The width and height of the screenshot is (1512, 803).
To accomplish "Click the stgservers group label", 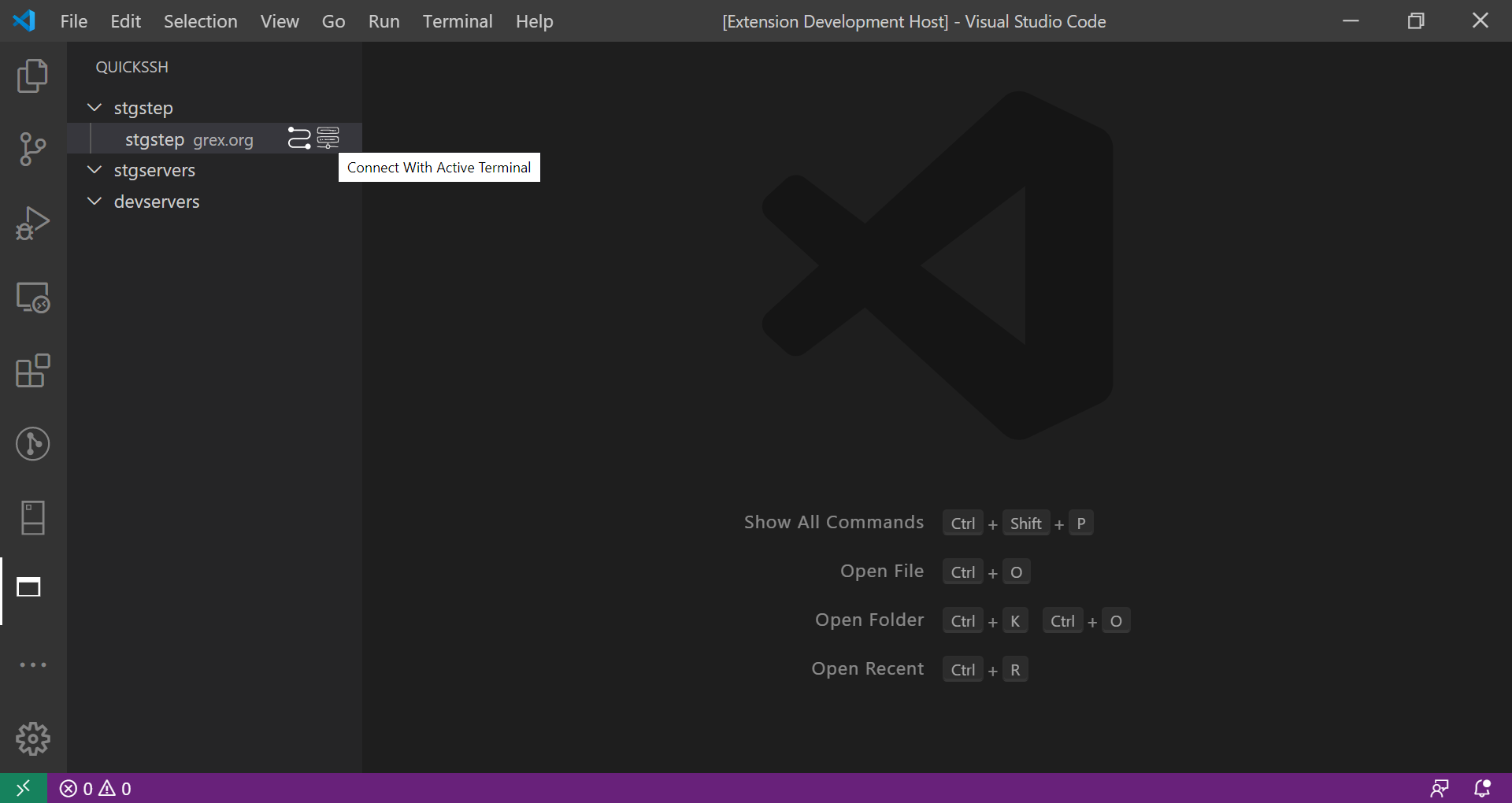I will click(154, 170).
